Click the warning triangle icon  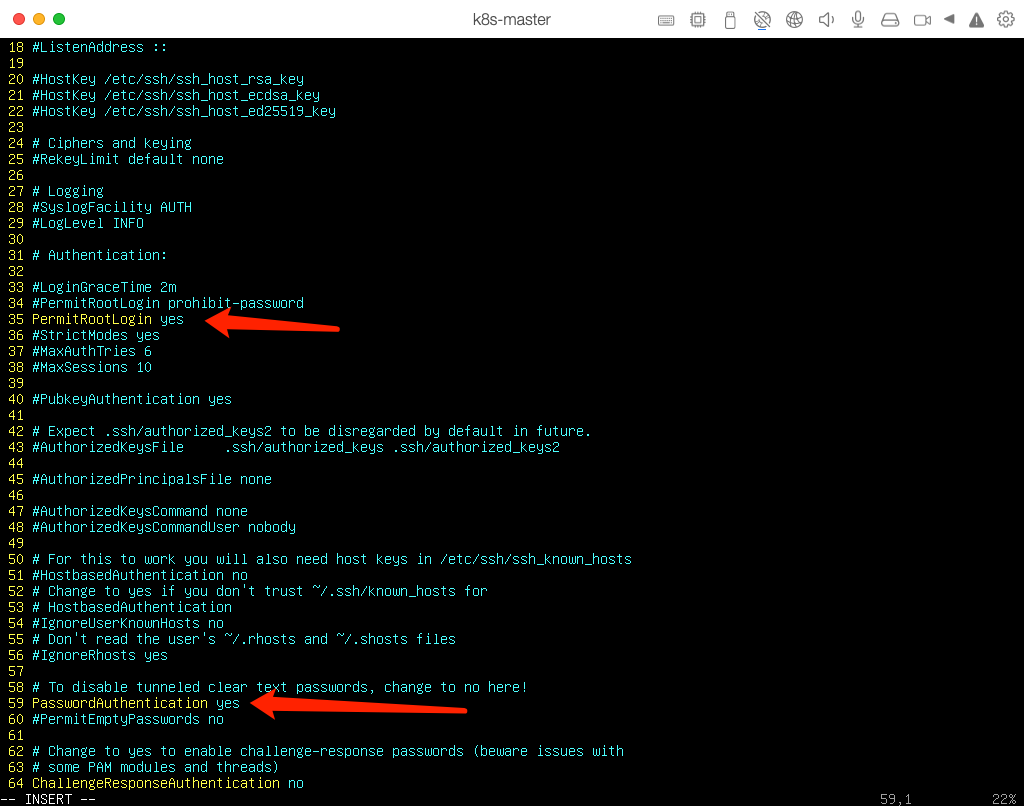(x=976, y=20)
